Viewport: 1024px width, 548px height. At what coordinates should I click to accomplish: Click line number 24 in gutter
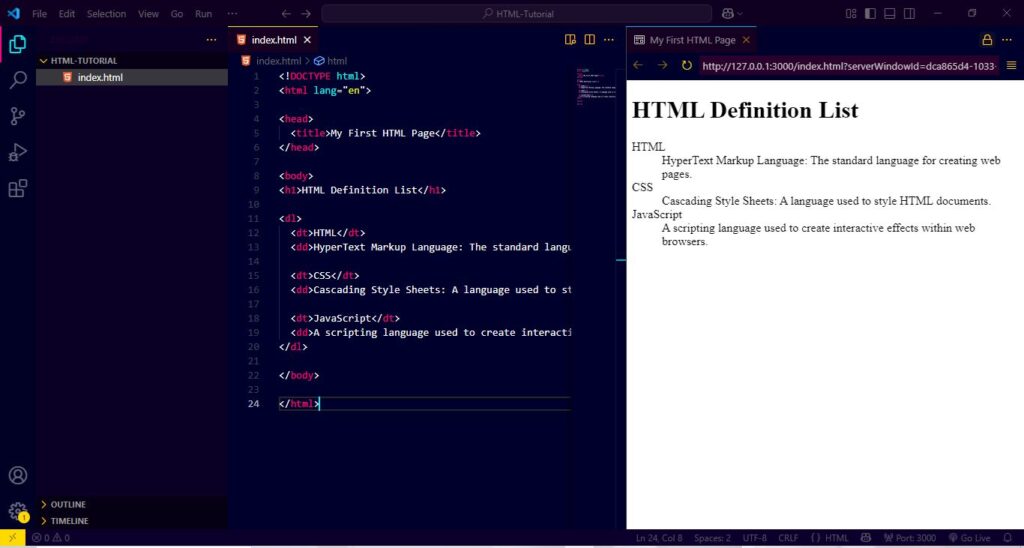point(254,404)
